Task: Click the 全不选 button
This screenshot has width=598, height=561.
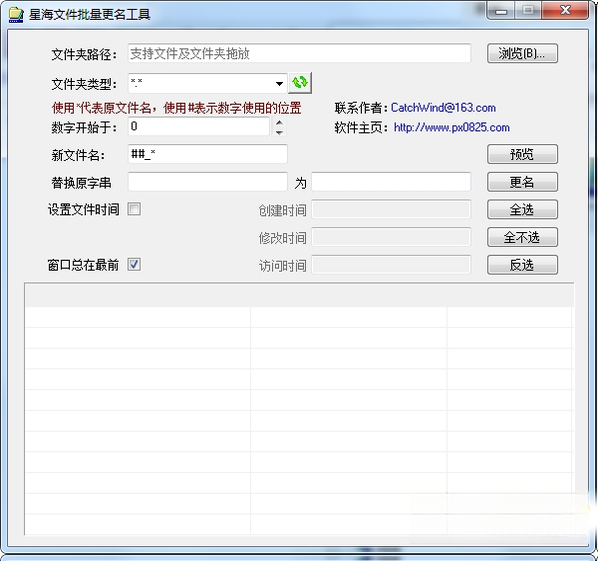Action: (x=522, y=237)
